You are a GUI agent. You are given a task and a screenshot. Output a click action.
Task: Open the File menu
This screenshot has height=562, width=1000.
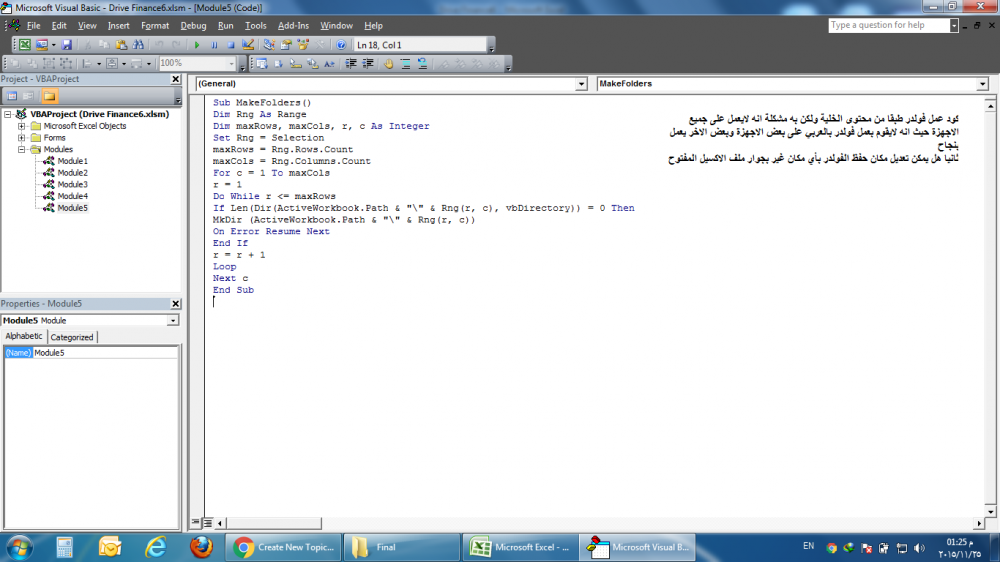click(33, 26)
